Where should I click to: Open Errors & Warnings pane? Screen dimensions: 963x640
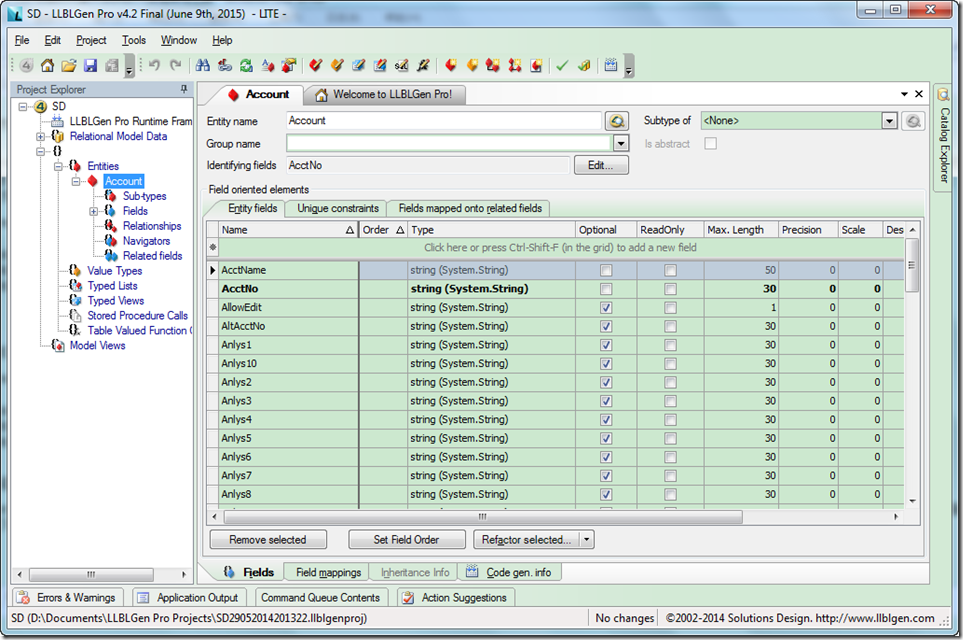pyautogui.click(x=67, y=598)
